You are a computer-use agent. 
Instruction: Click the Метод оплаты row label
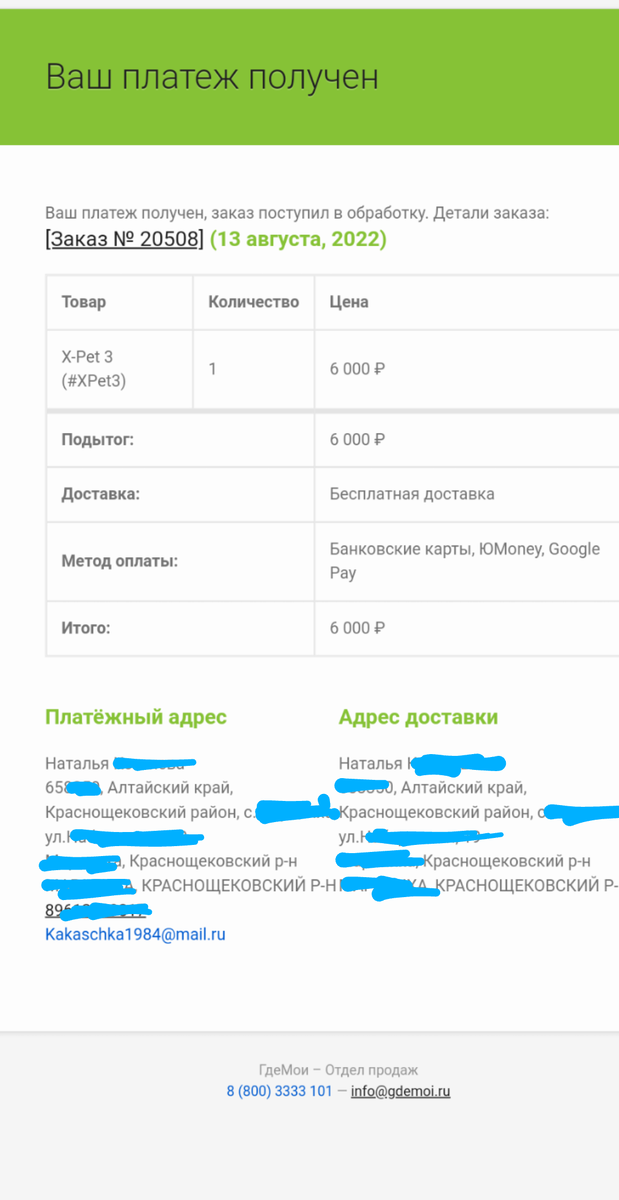coord(119,561)
